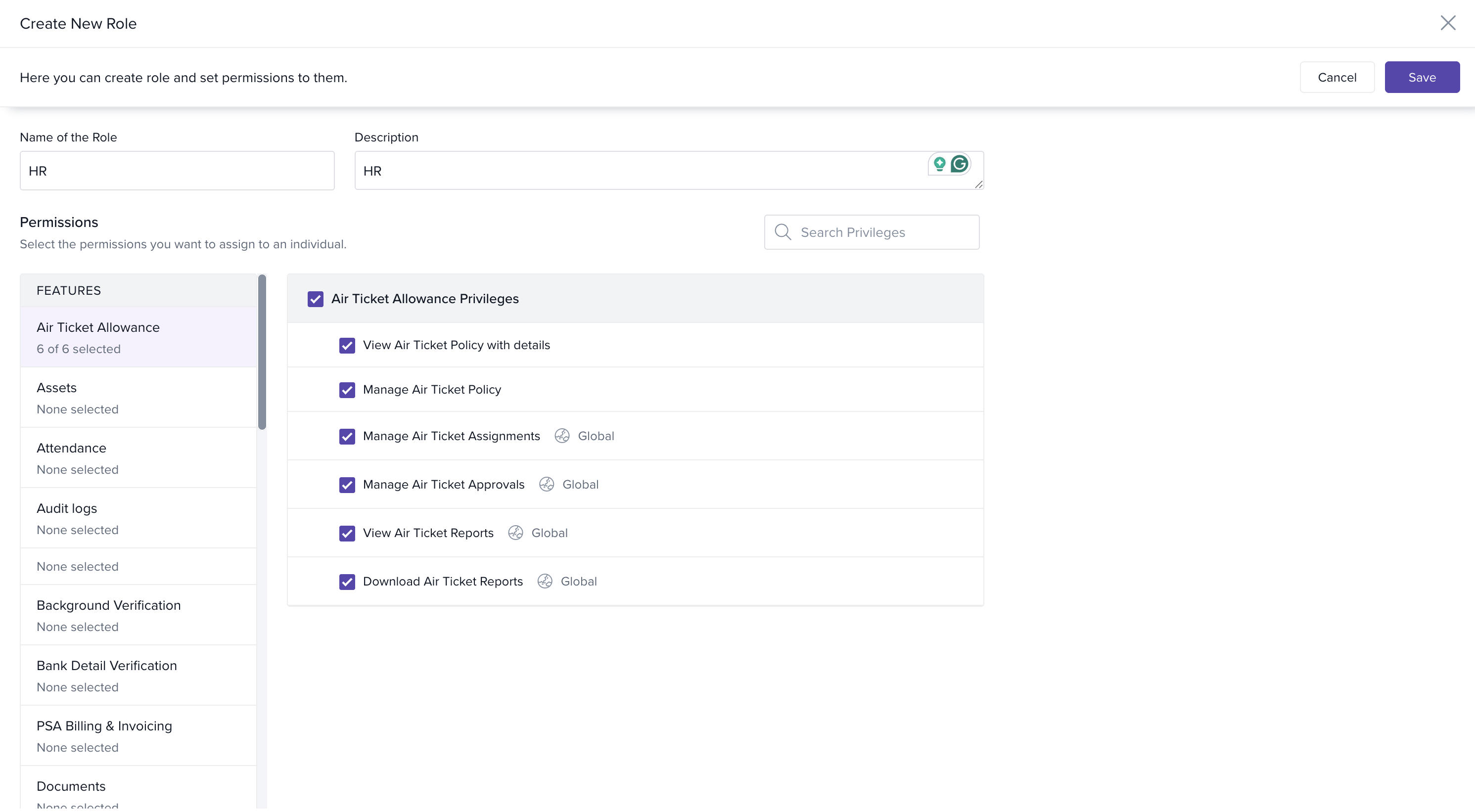Click the Search Privileges input field
The width and height of the screenshot is (1475, 812).
[x=882, y=232]
